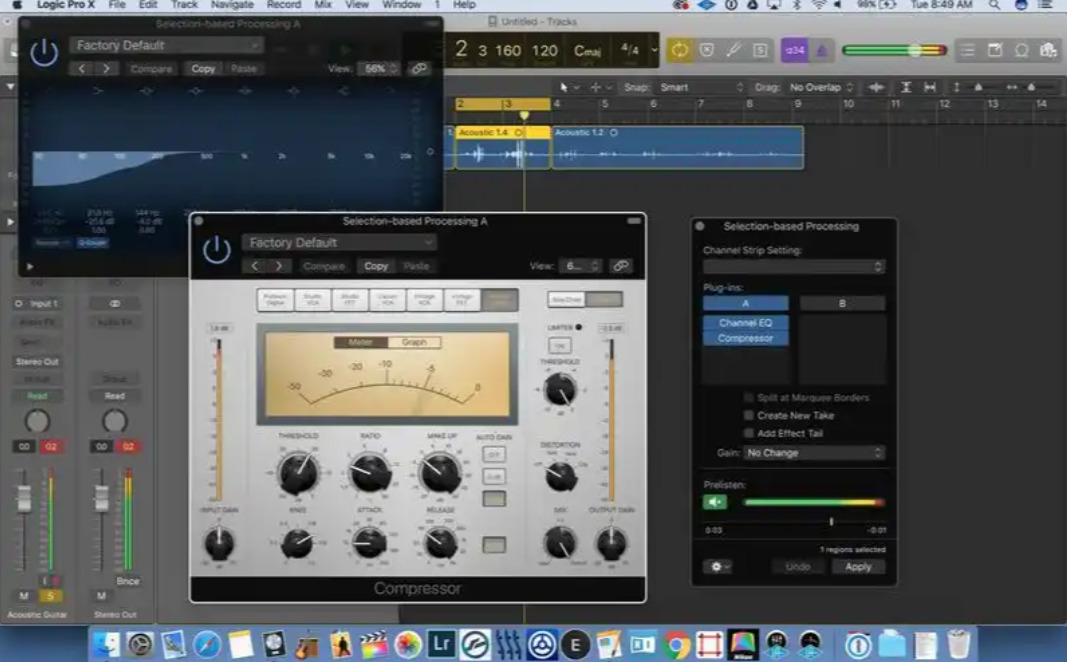Open the Mix menu in menu bar

(323, 5)
